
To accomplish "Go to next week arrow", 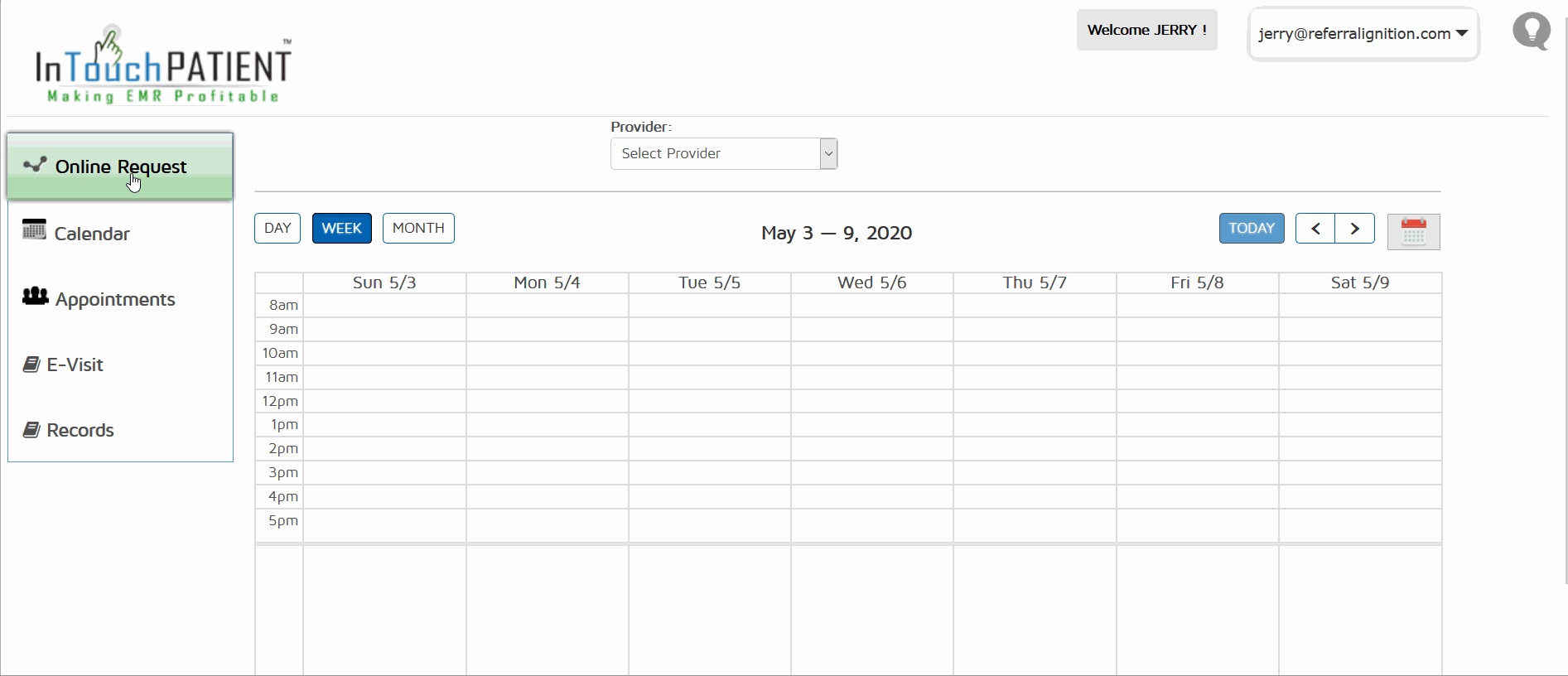I will [1354, 229].
